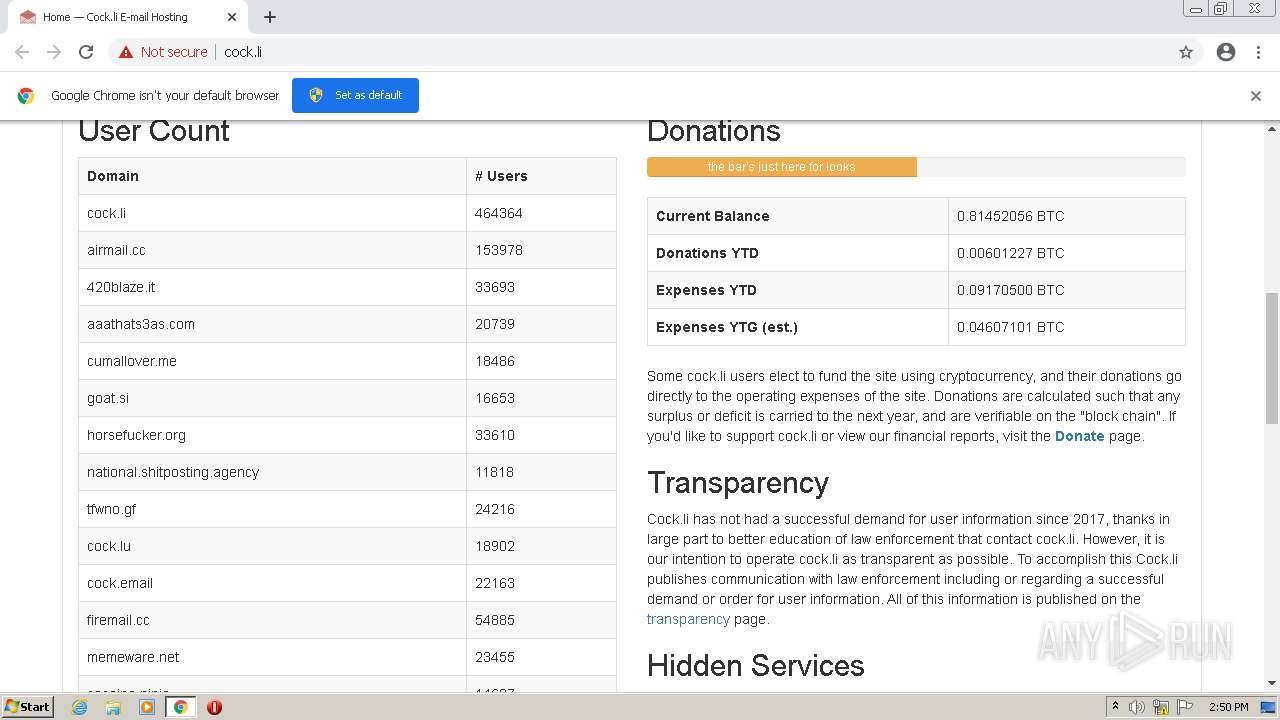Click the donations progress bar
The width and height of the screenshot is (1280, 720).
(916, 167)
